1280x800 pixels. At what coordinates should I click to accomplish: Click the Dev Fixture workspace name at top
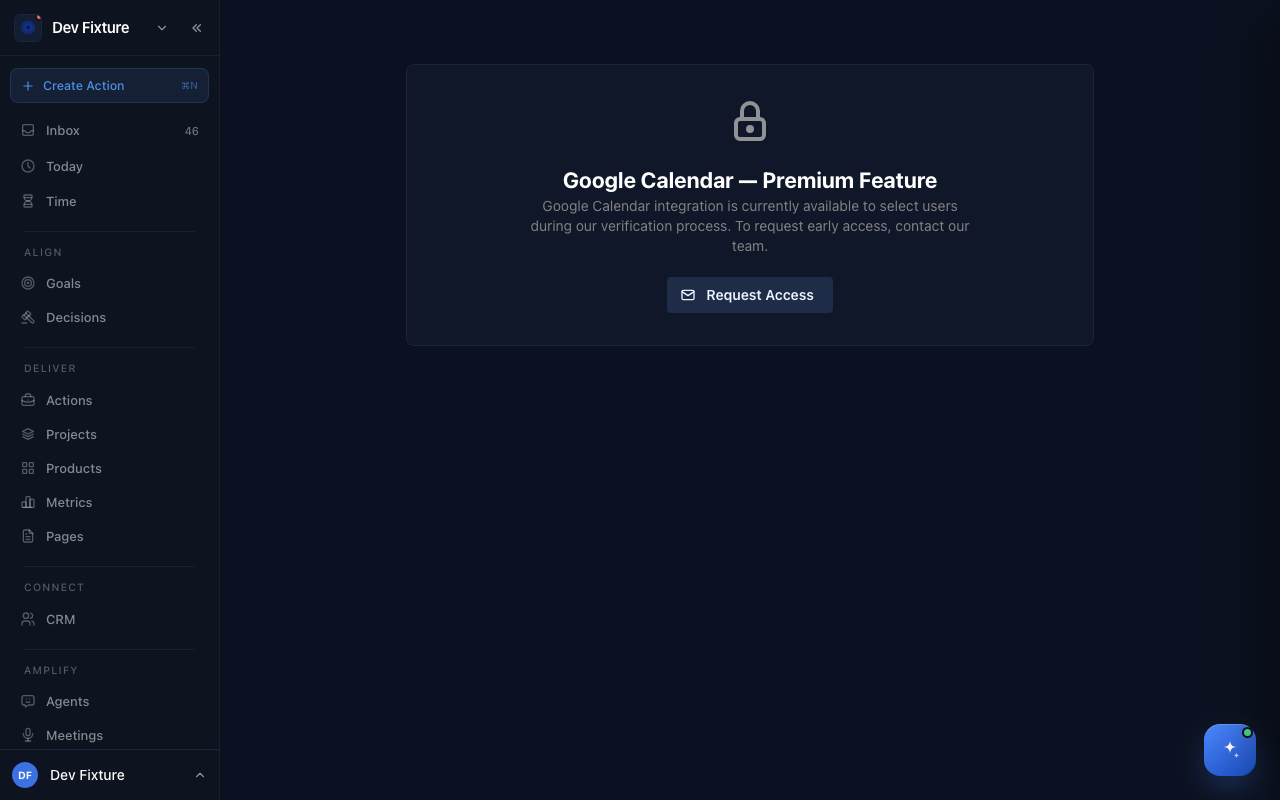coord(90,28)
